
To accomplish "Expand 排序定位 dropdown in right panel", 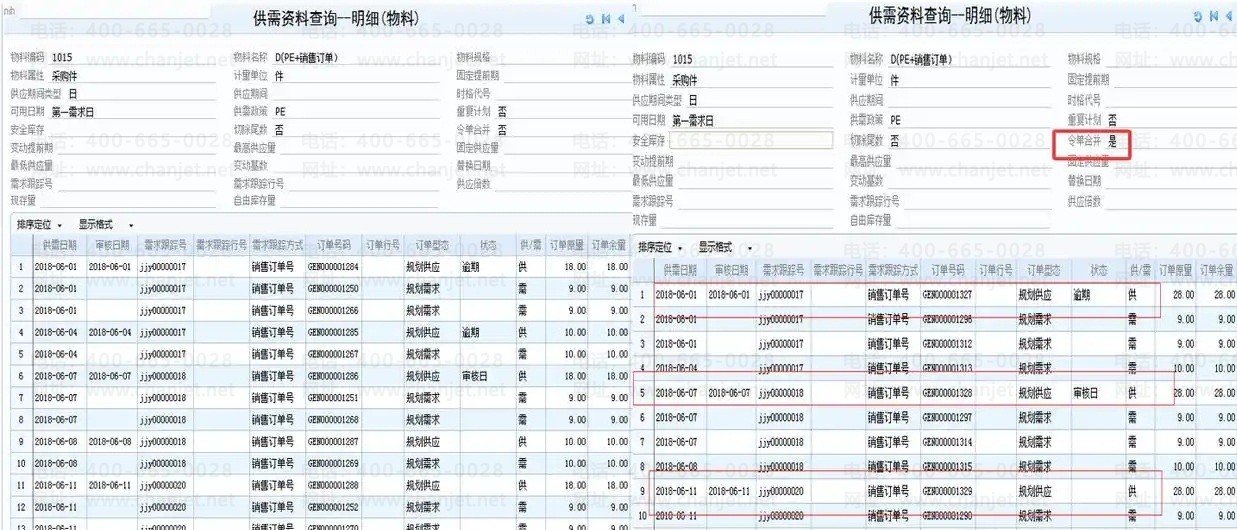I will coord(660,247).
